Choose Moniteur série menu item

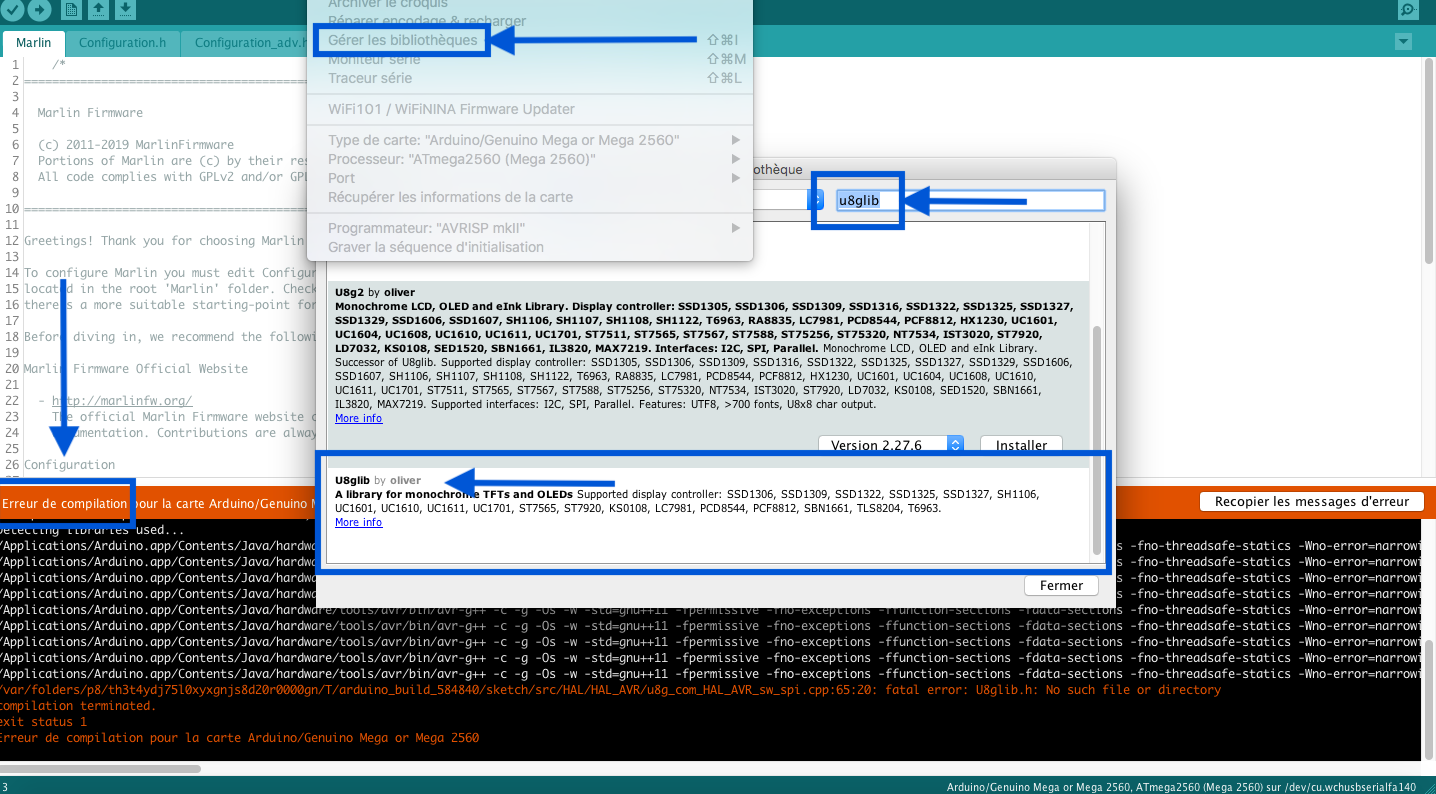[x=374, y=59]
